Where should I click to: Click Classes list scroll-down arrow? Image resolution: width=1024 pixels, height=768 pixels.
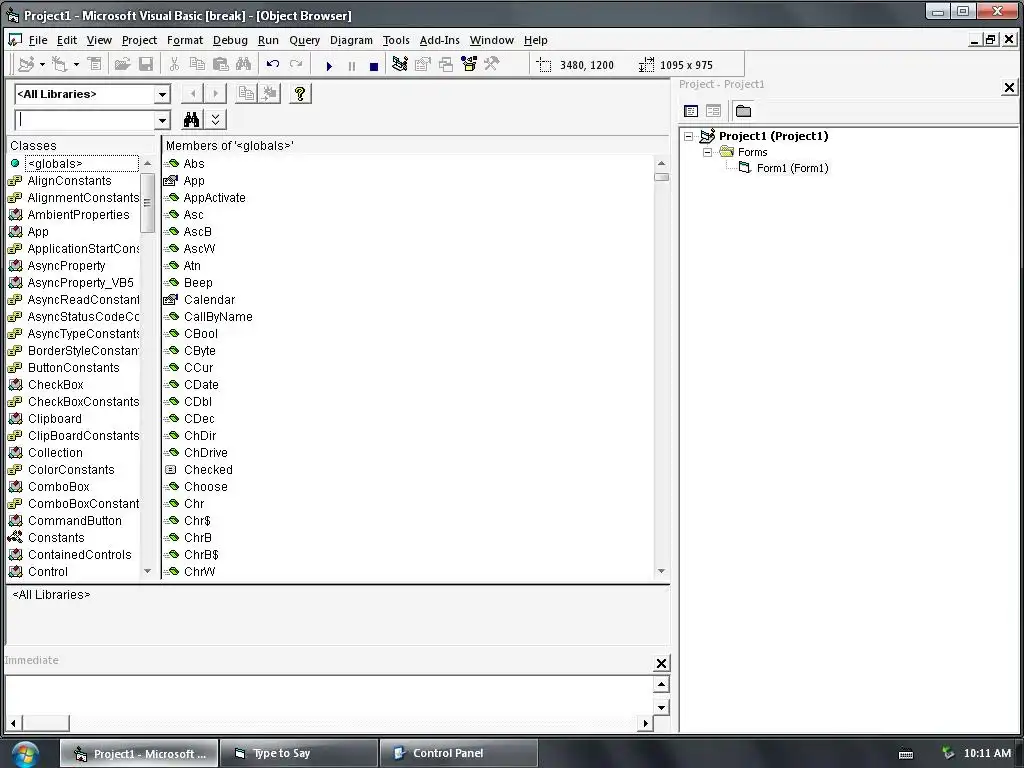pyautogui.click(x=148, y=571)
